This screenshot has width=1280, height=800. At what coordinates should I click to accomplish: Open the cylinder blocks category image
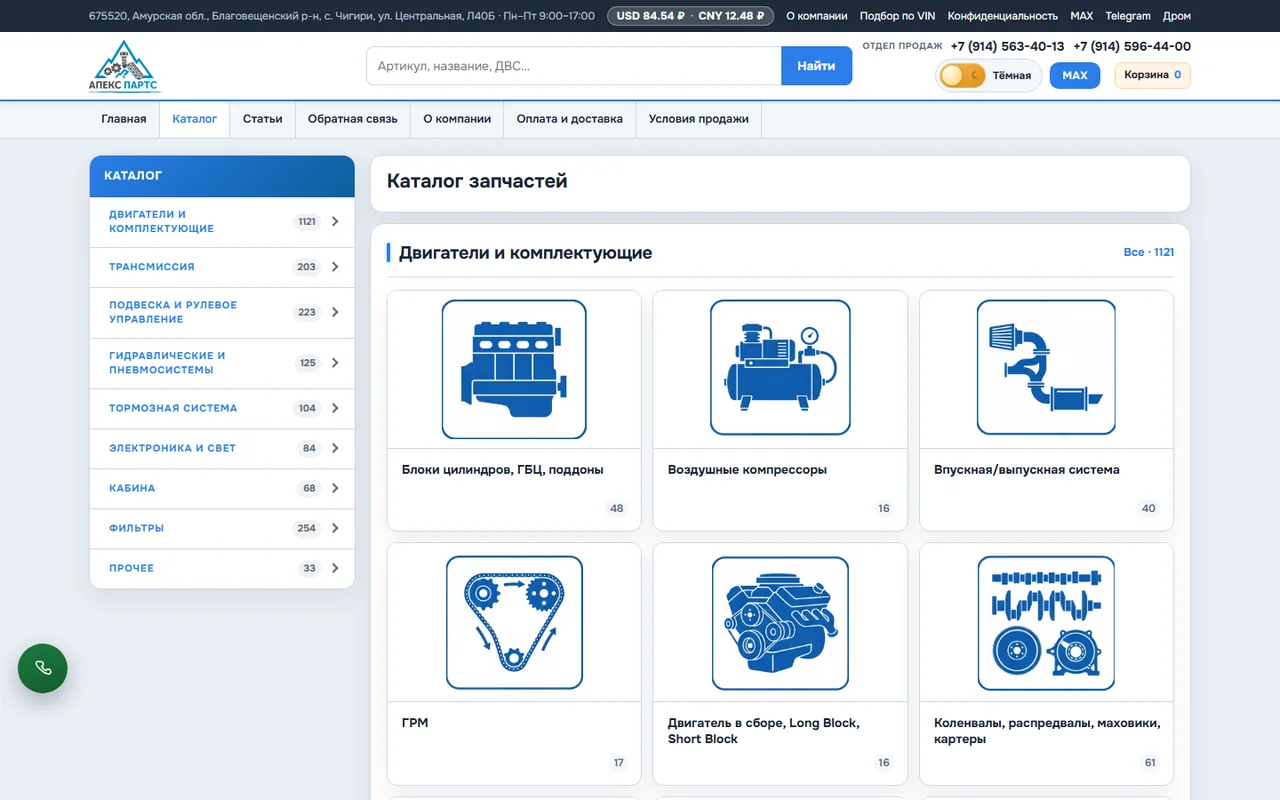(x=514, y=369)
